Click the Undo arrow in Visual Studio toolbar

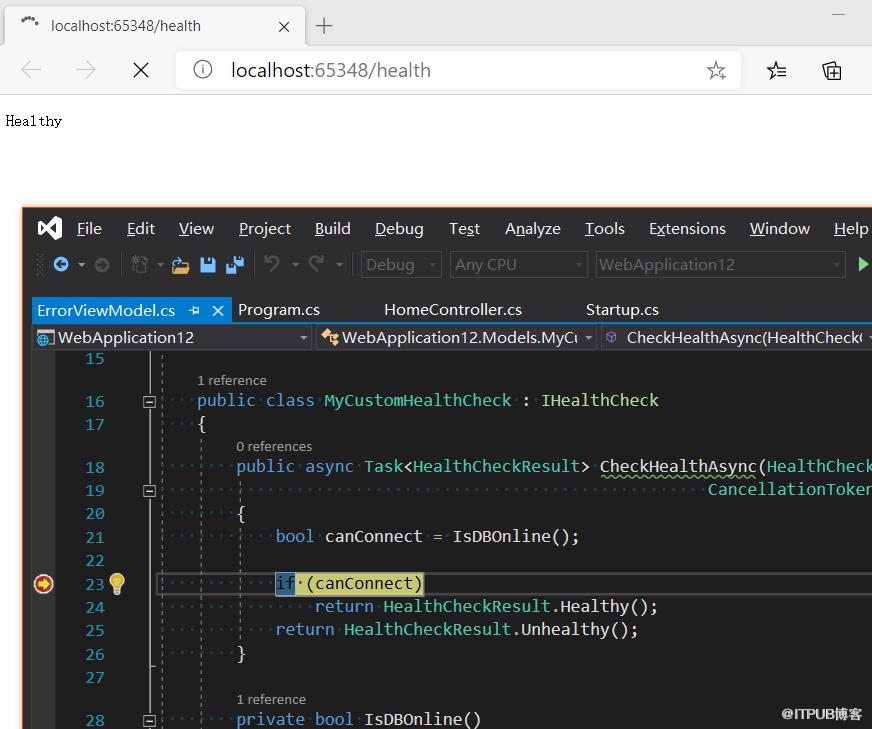coord(272,263)
